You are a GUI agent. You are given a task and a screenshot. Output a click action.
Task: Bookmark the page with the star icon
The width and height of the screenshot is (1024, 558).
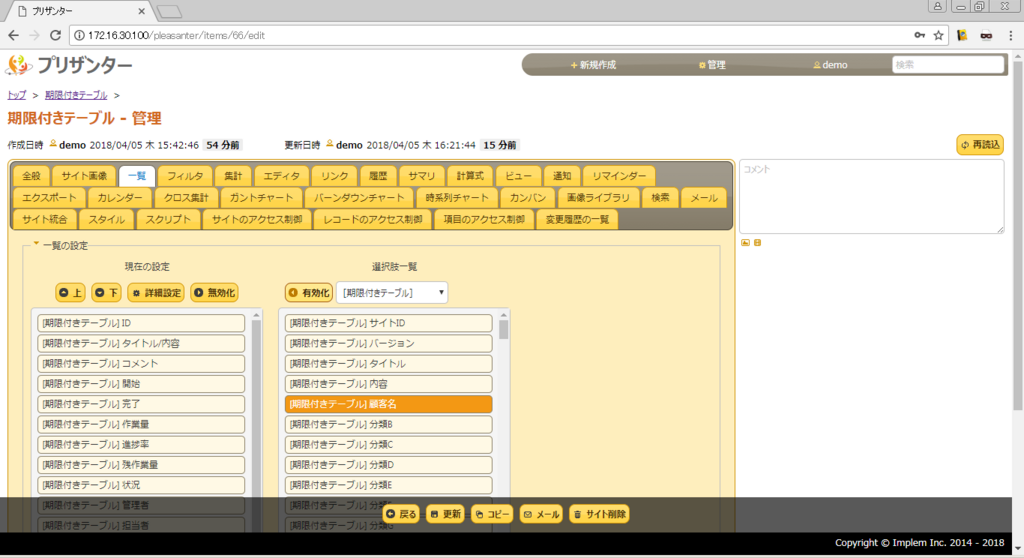tap(938, 35)
